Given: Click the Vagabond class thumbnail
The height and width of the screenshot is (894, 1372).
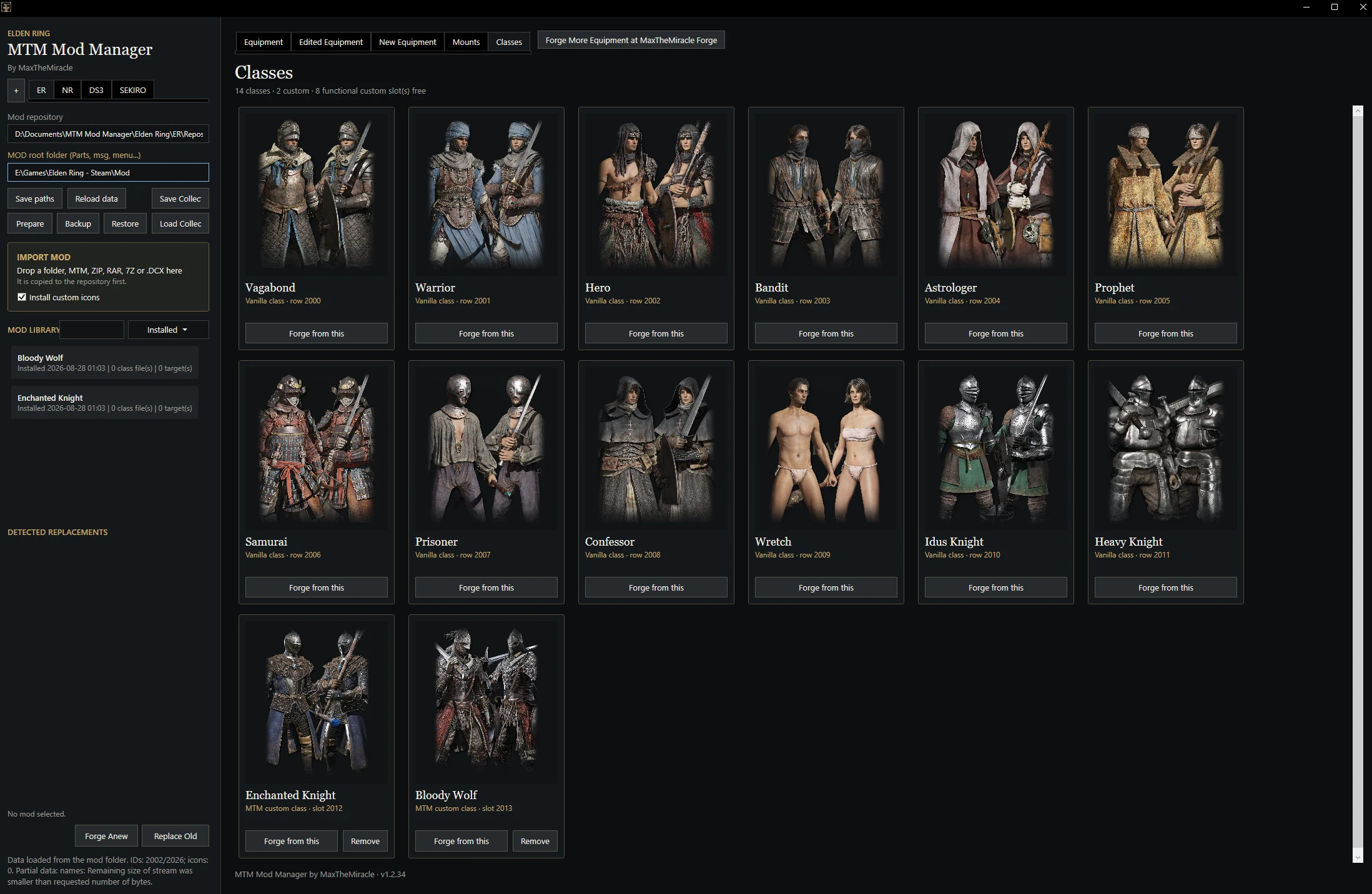Looking at the screenshot, I should (x=317, y=195).
